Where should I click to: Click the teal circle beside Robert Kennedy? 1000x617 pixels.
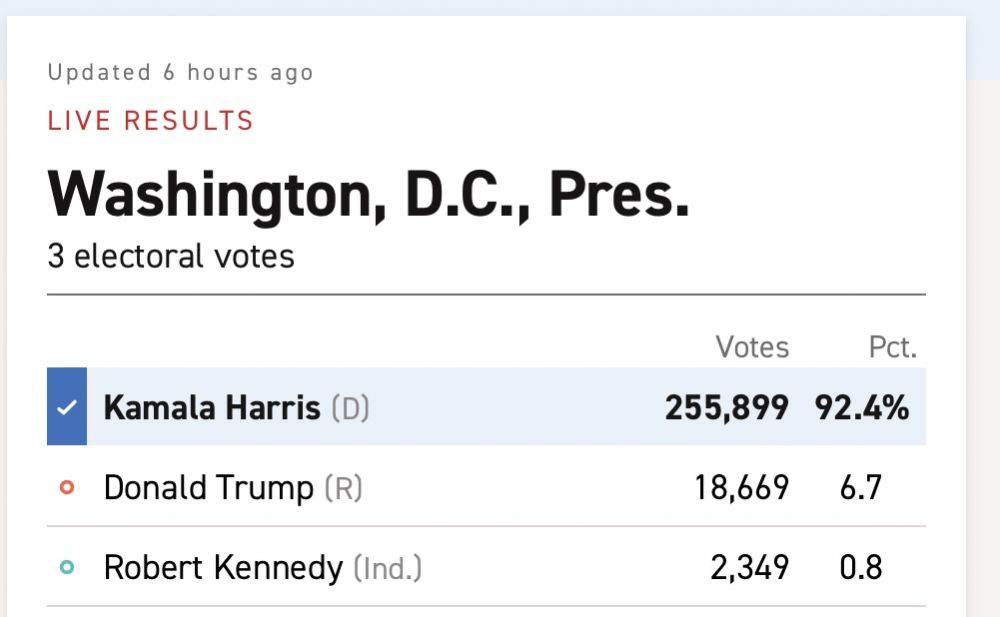pyautogui.click(x=67, y=568)
